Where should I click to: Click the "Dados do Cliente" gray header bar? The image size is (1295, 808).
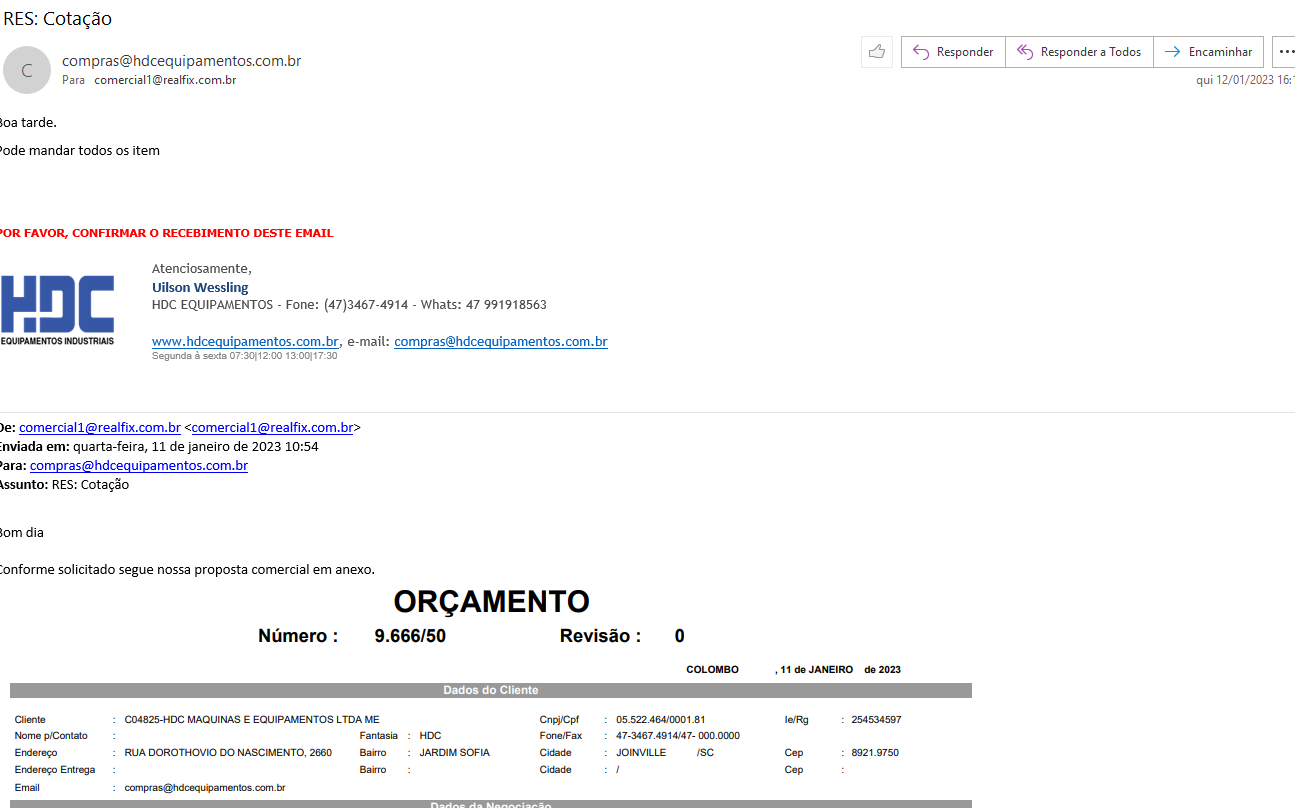(490, 690)
